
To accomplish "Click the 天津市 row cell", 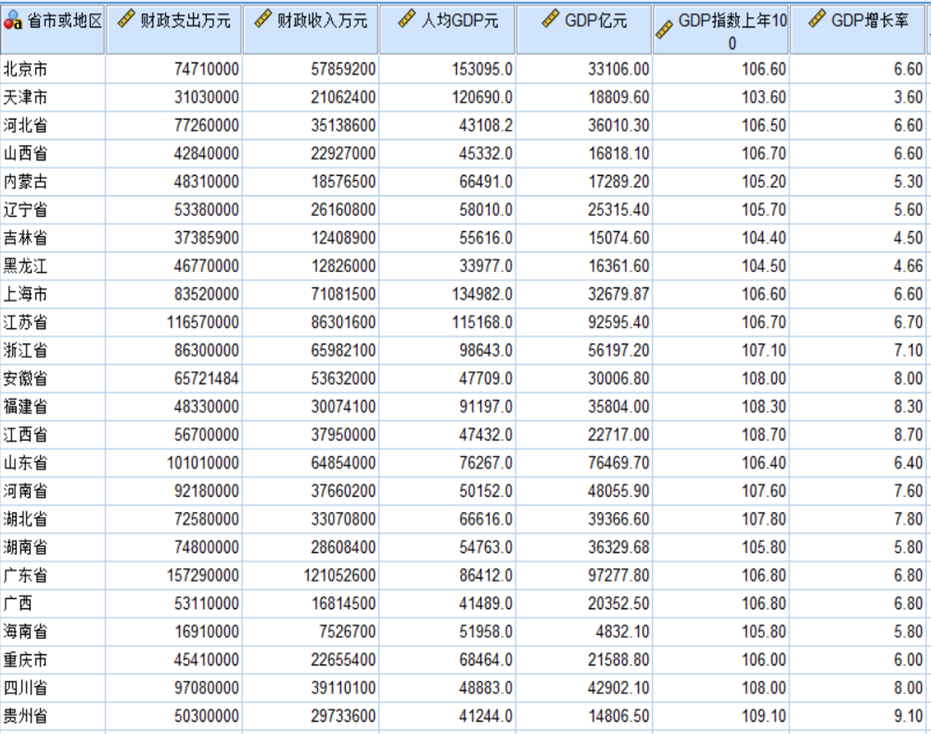I will pyautogui.click(x=53, y=97).
